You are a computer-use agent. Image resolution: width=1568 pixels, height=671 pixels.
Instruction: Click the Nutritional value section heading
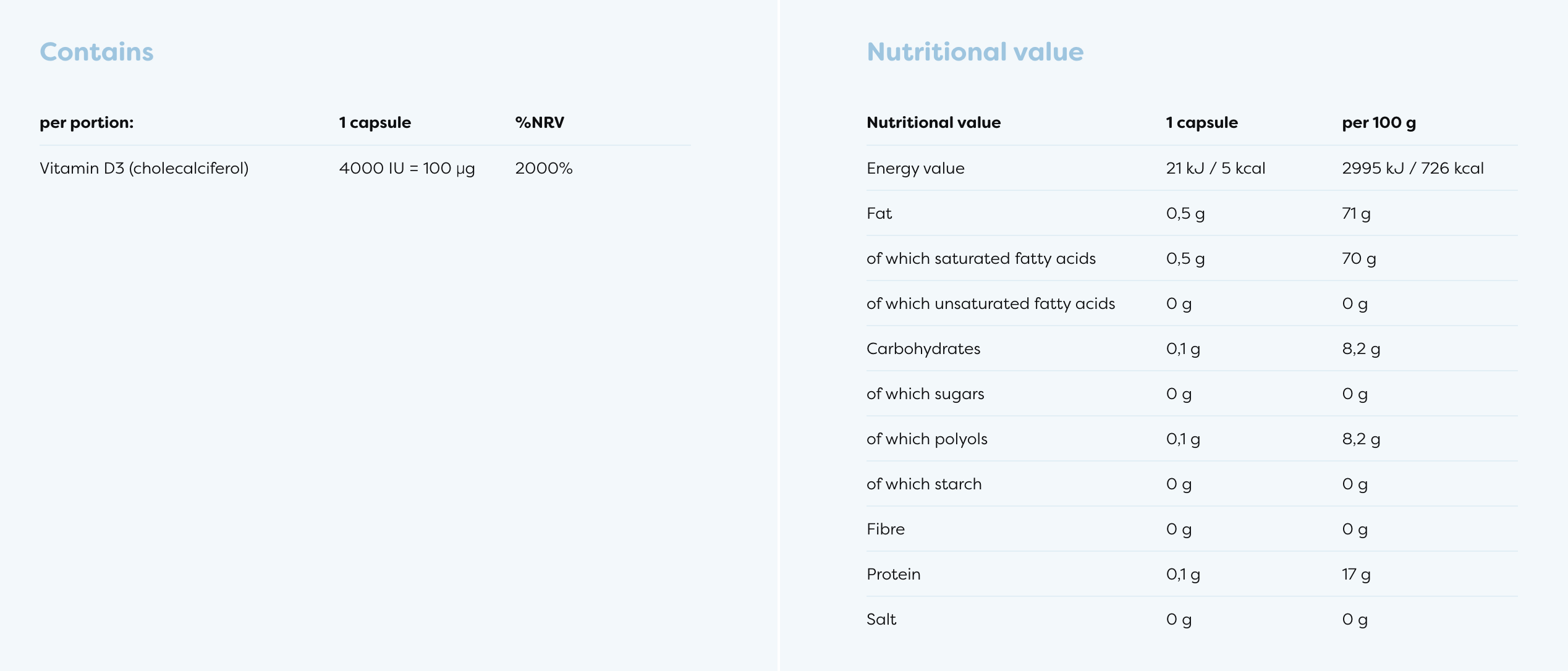(x=975, y=52)
